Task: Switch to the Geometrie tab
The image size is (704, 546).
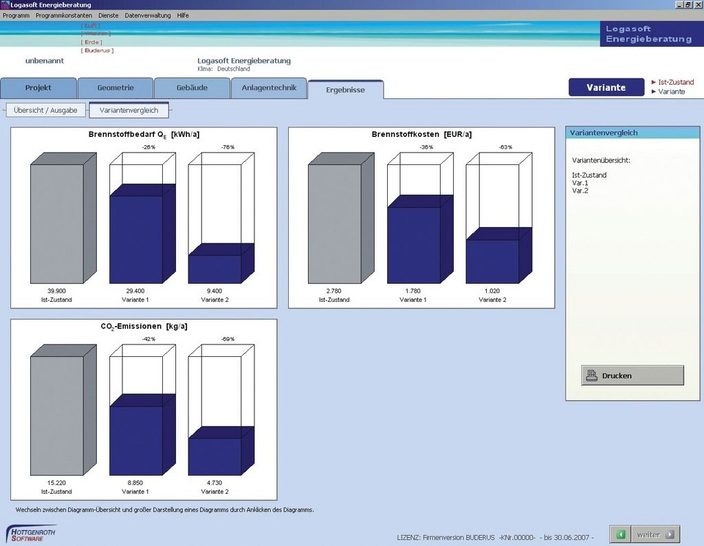Action: [115, 88]
